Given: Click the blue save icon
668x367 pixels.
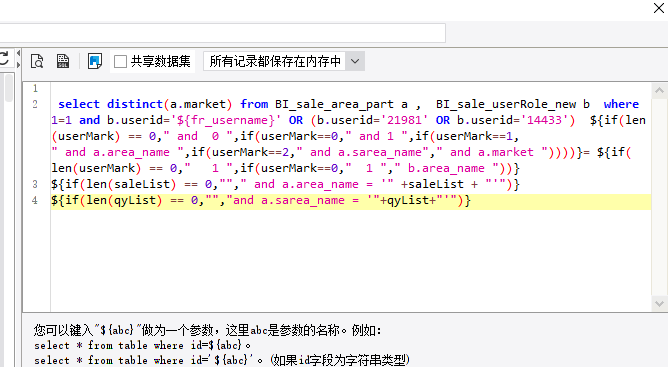Looking at the screenshot, I should tap(95, 61).
